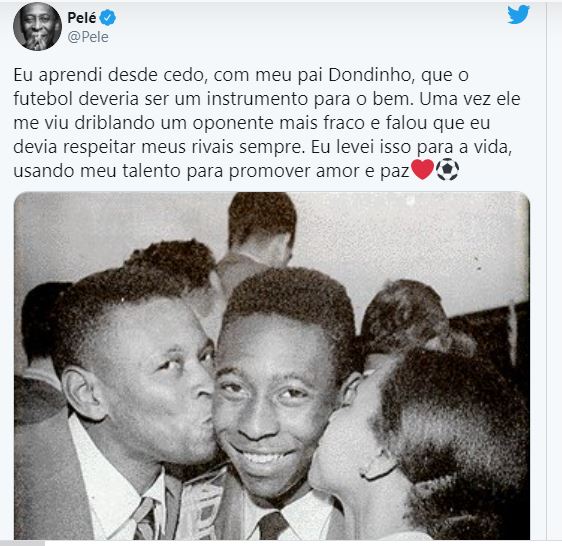Click the word Dondinho in the tweet

[x=369, y=75]
